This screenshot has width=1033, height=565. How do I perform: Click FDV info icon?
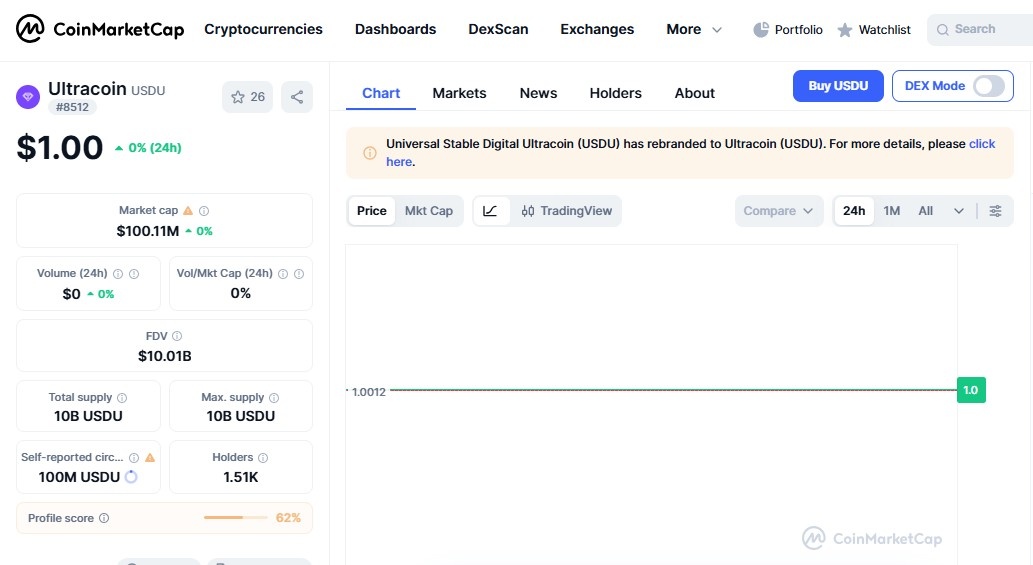tap(177, 337)
